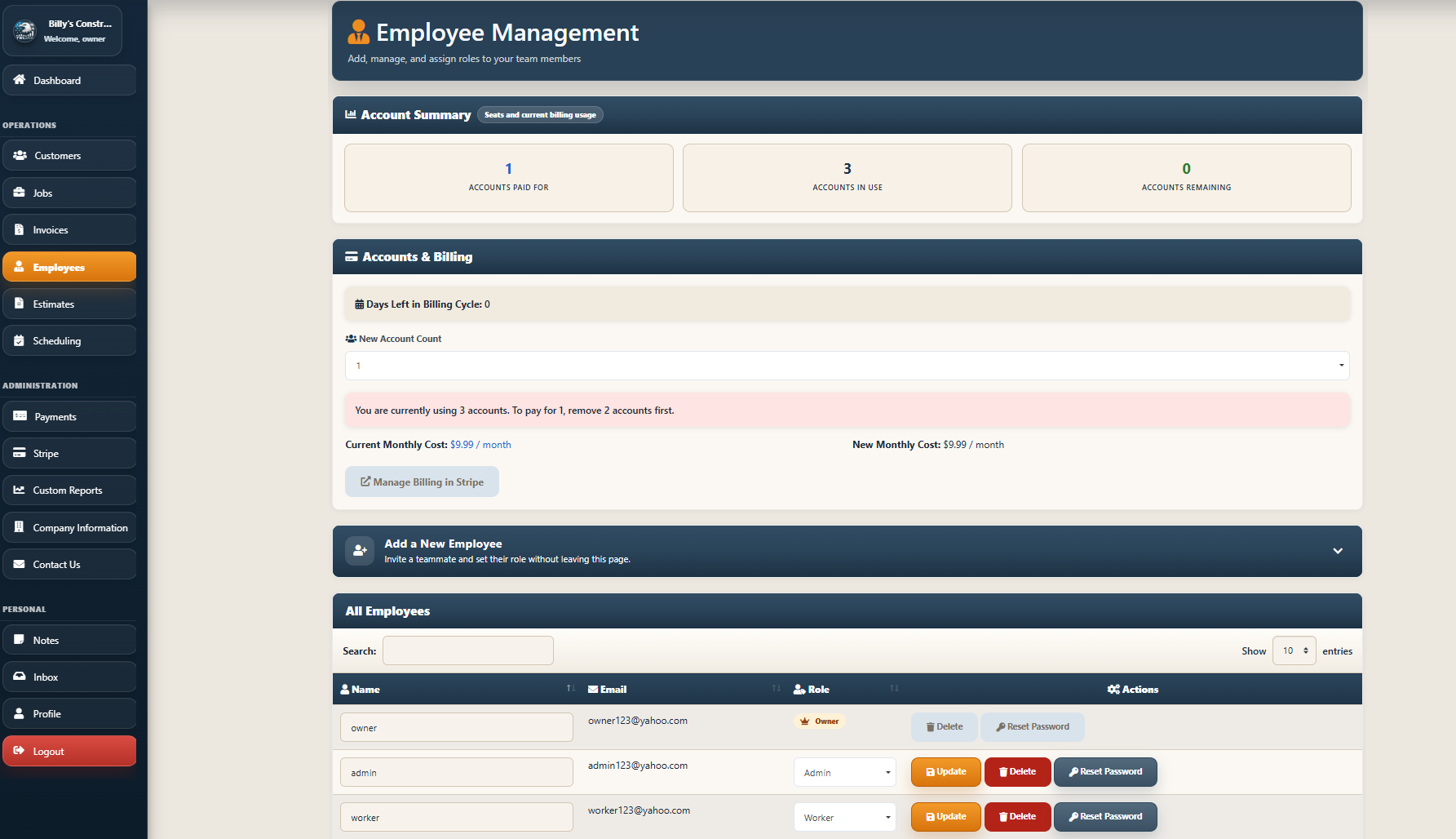Image resolution: width=1456 pixels, height=839 pixels.
Task: Select the Stripe card icon
Action: point(19,453)
